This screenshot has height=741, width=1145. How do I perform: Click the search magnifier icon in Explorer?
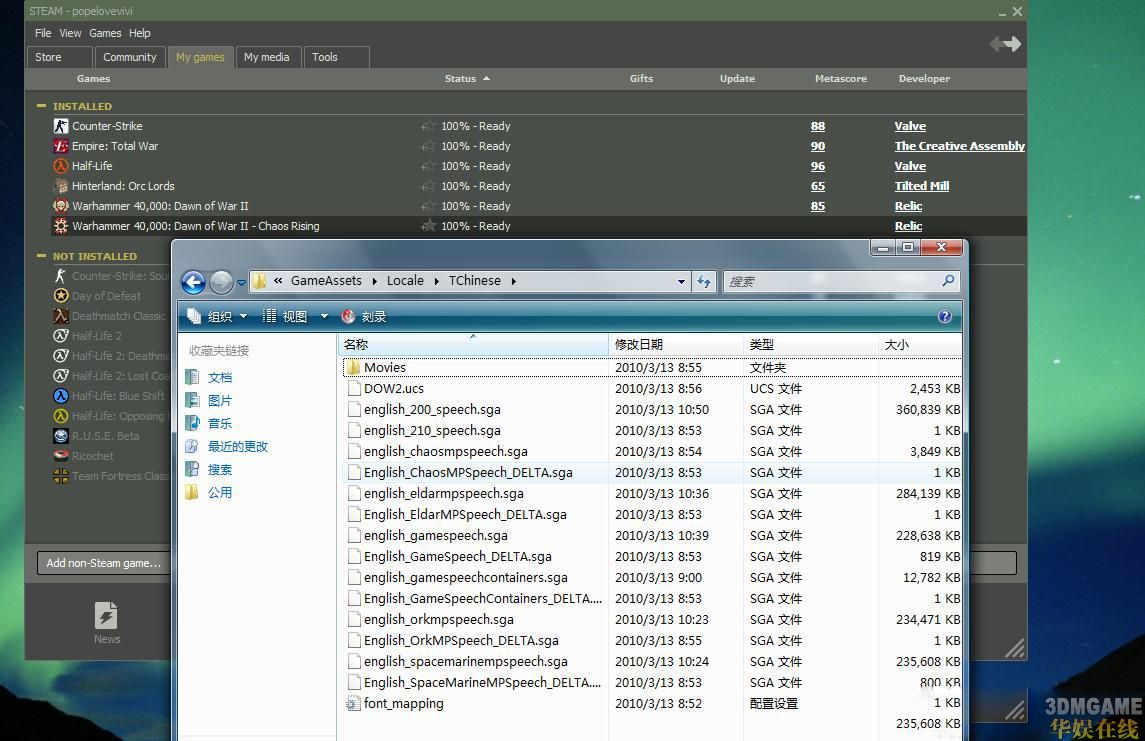pos(948,280)
